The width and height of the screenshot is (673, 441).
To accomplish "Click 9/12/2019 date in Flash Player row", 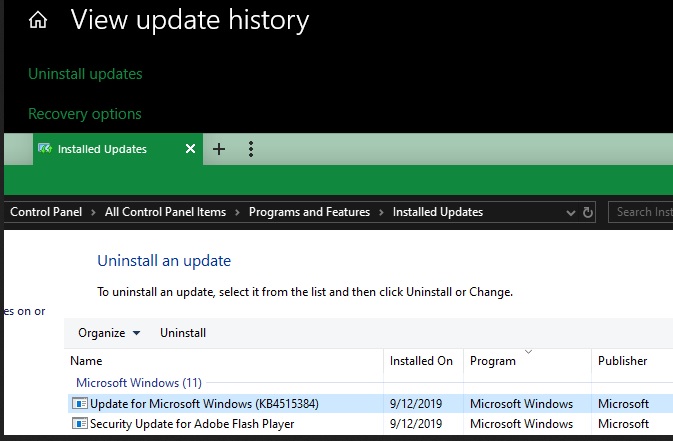I will pyautogui.click(x=416, y=424).
